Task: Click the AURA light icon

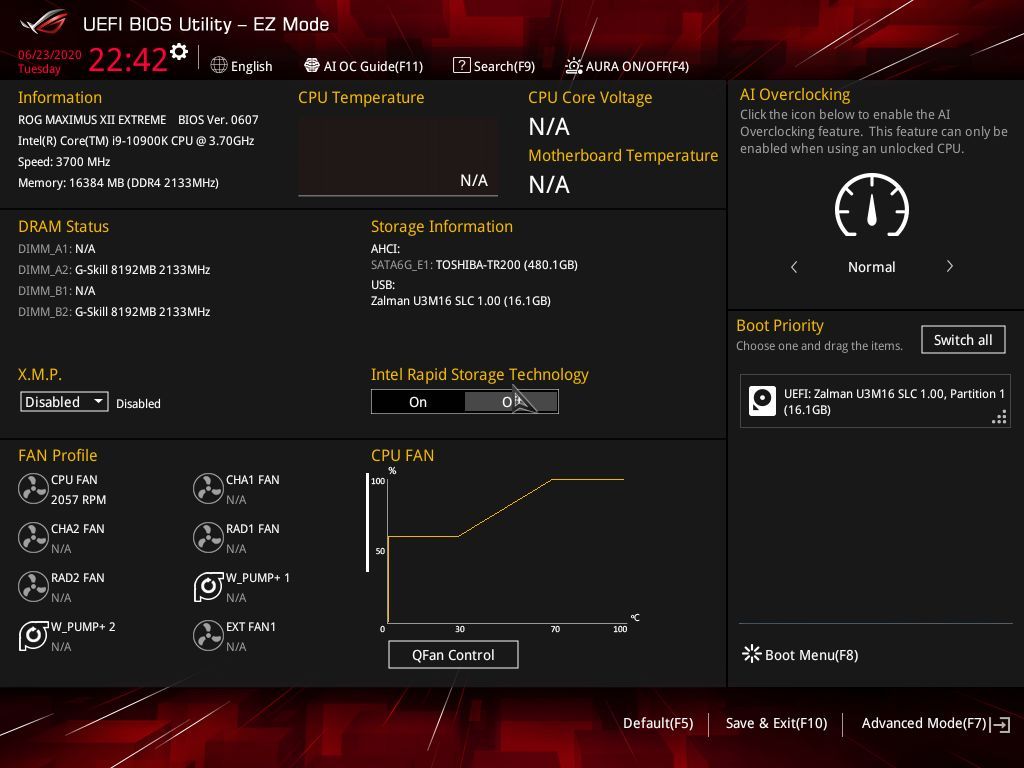Action: coord(573,66)
